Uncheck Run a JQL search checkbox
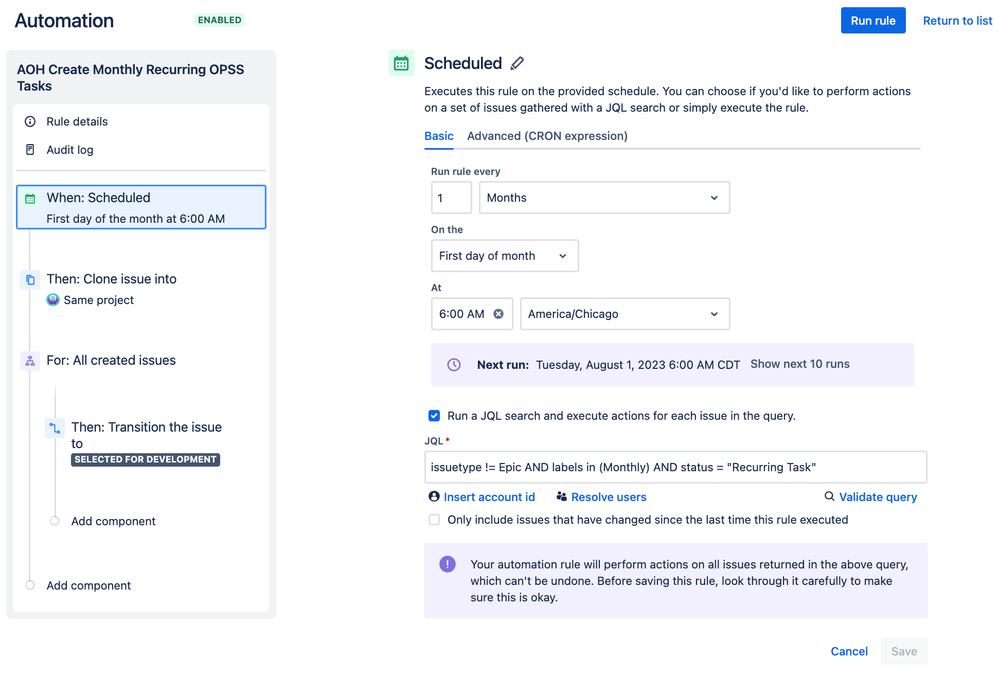Screen dimensions: 999x676 coord(434,415)
